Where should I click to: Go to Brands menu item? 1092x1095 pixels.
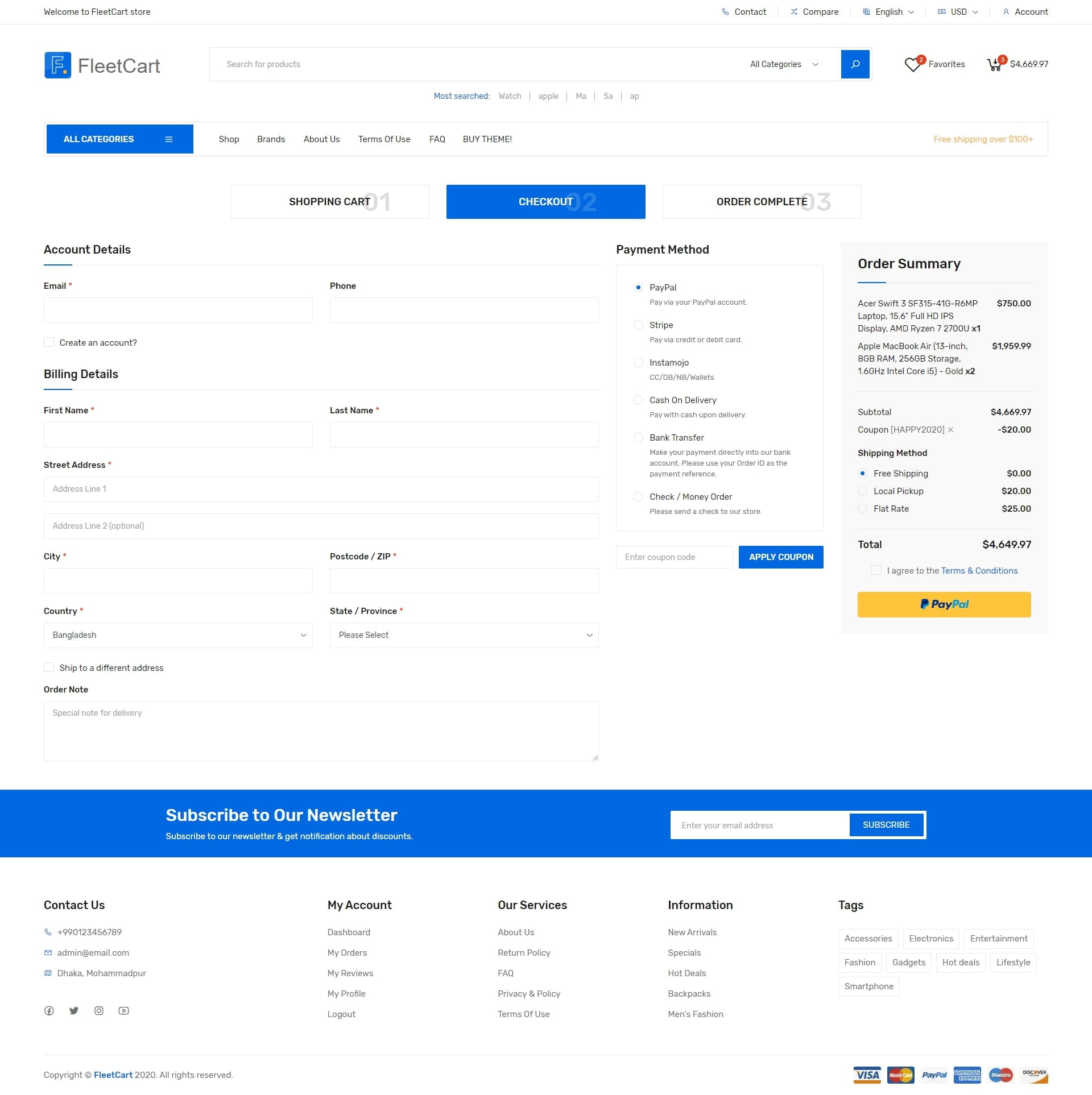(x=271, y=139)
